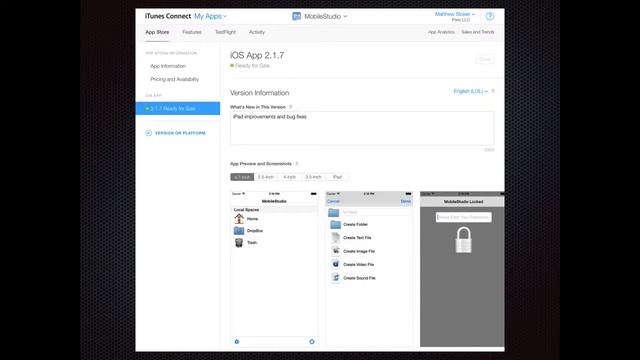
Task: Open the Activity tab
Action: click(x=257, y=32)
